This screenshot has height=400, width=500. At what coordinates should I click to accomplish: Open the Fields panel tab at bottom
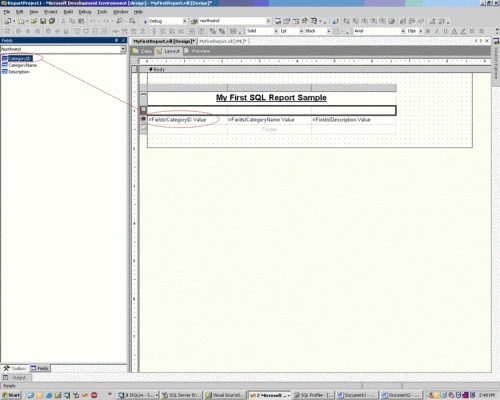click(40, 368)
